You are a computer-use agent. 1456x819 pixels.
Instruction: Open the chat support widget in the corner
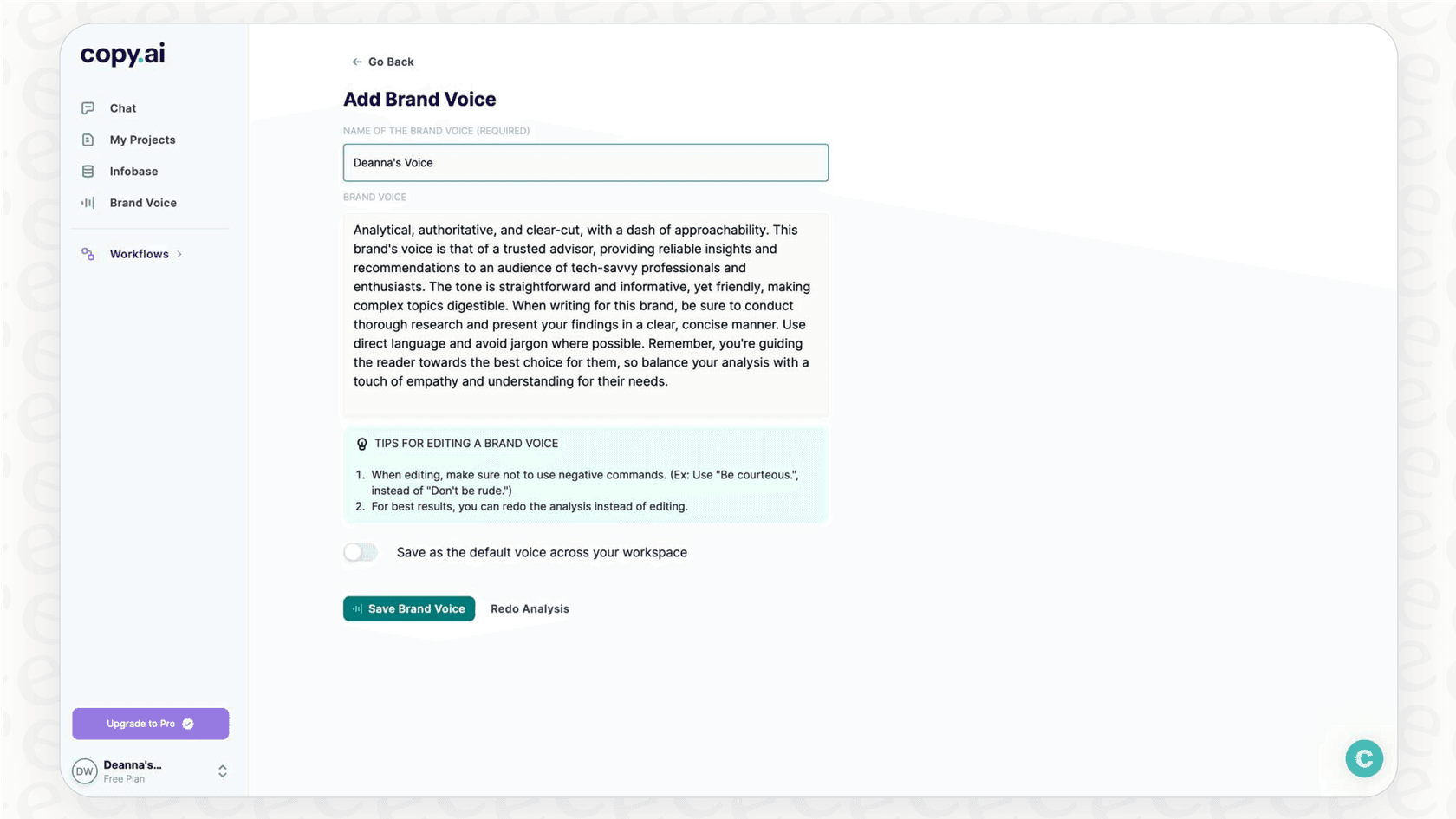pyautogui.click(x=1363, y=758)
